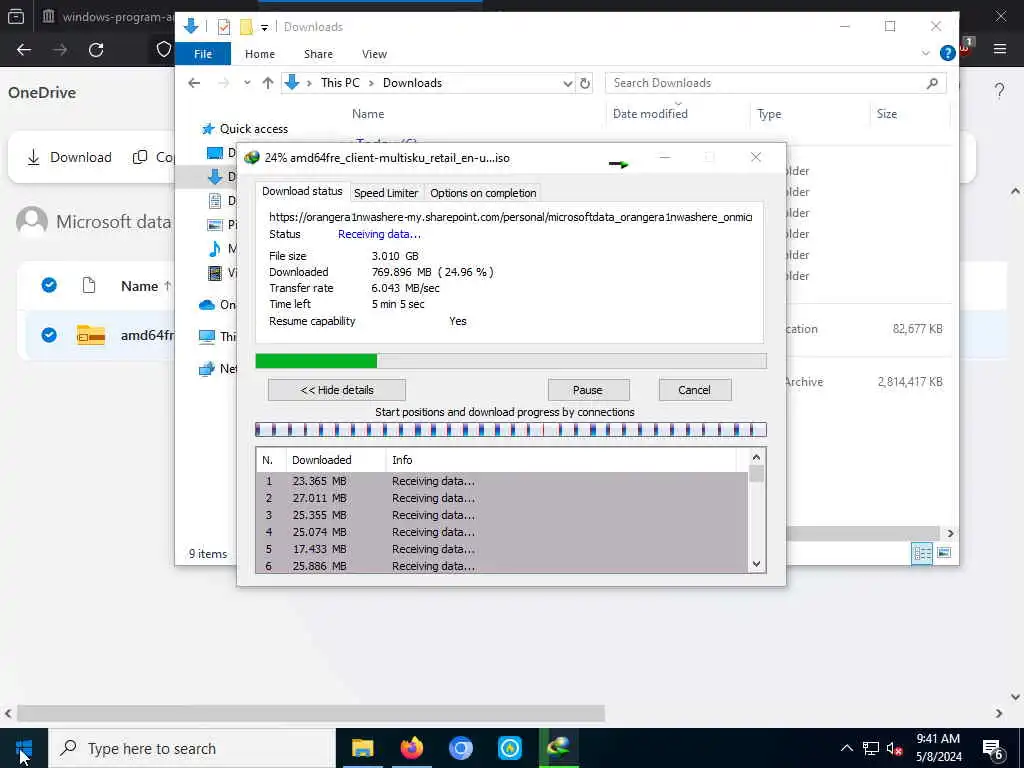Image resolution: width=1024 pixels, height=768 pixels.
Task: Select connection row 1 with 23.365 MB
Action: tap(502, 481)
